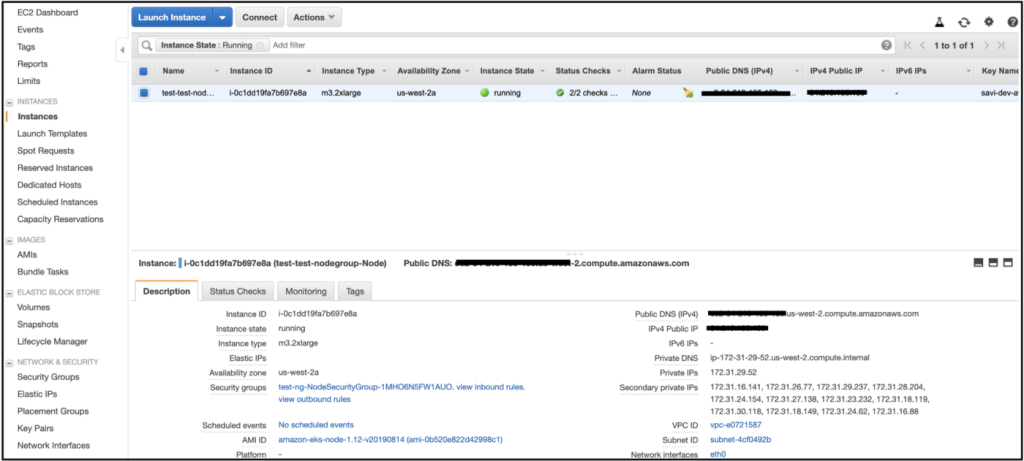Open the Status Checks column dropdown
The width and height of the screenshot is (1024, 461).
618,71
